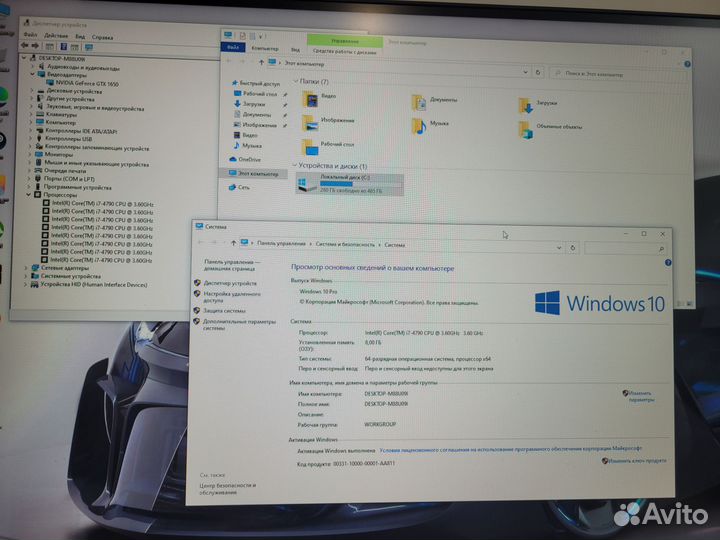Screen dimensions: 720x540
Task: Expand Аудиовходы и аудиовыходы category
Action: pyautogui.click(x=33, y=67)
